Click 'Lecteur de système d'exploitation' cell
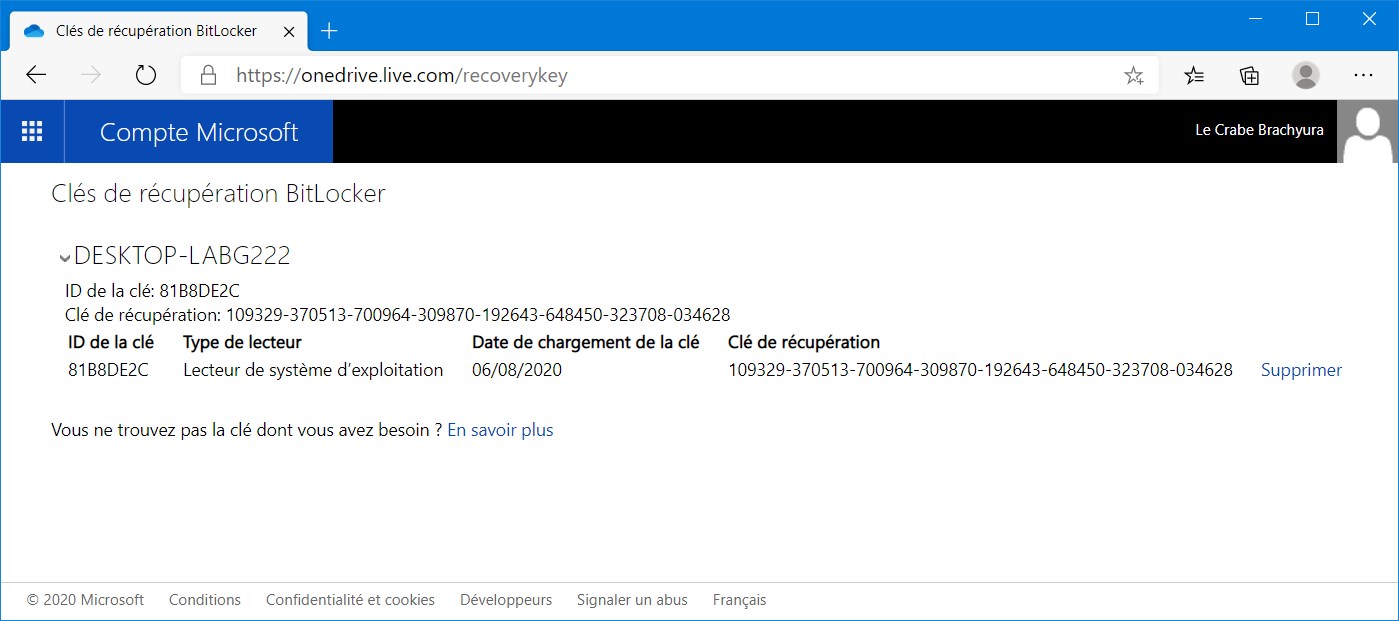The height and width of the screenshot is (621, 1399). click(313, 370)
